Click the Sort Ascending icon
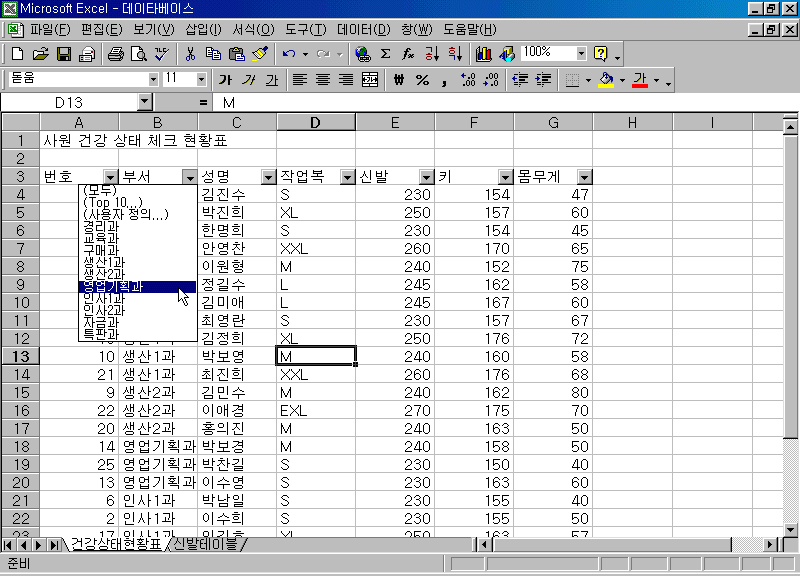The height and width of the screenshot is (576, 800). (432, 54)
